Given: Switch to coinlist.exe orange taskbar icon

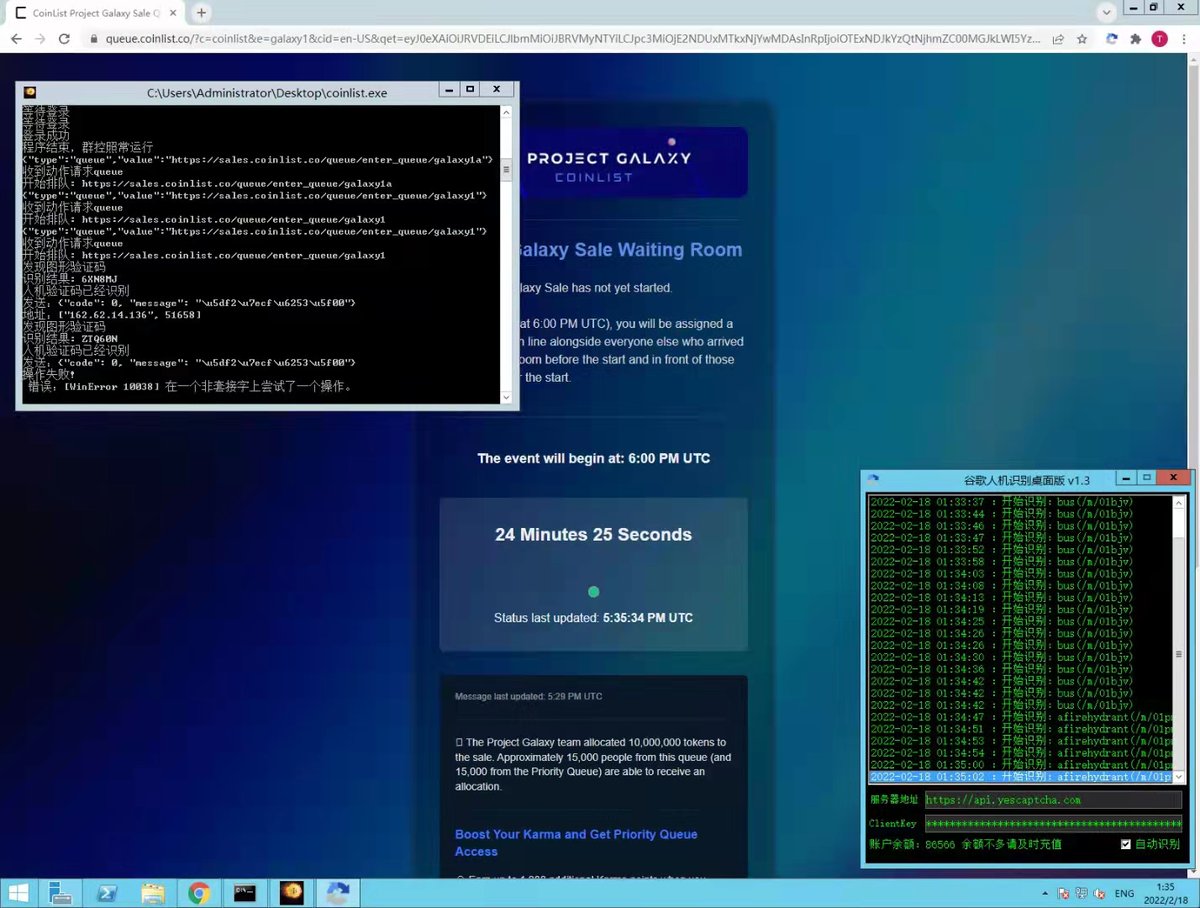Looking at the screenshot, I should (x=292, y=893).
